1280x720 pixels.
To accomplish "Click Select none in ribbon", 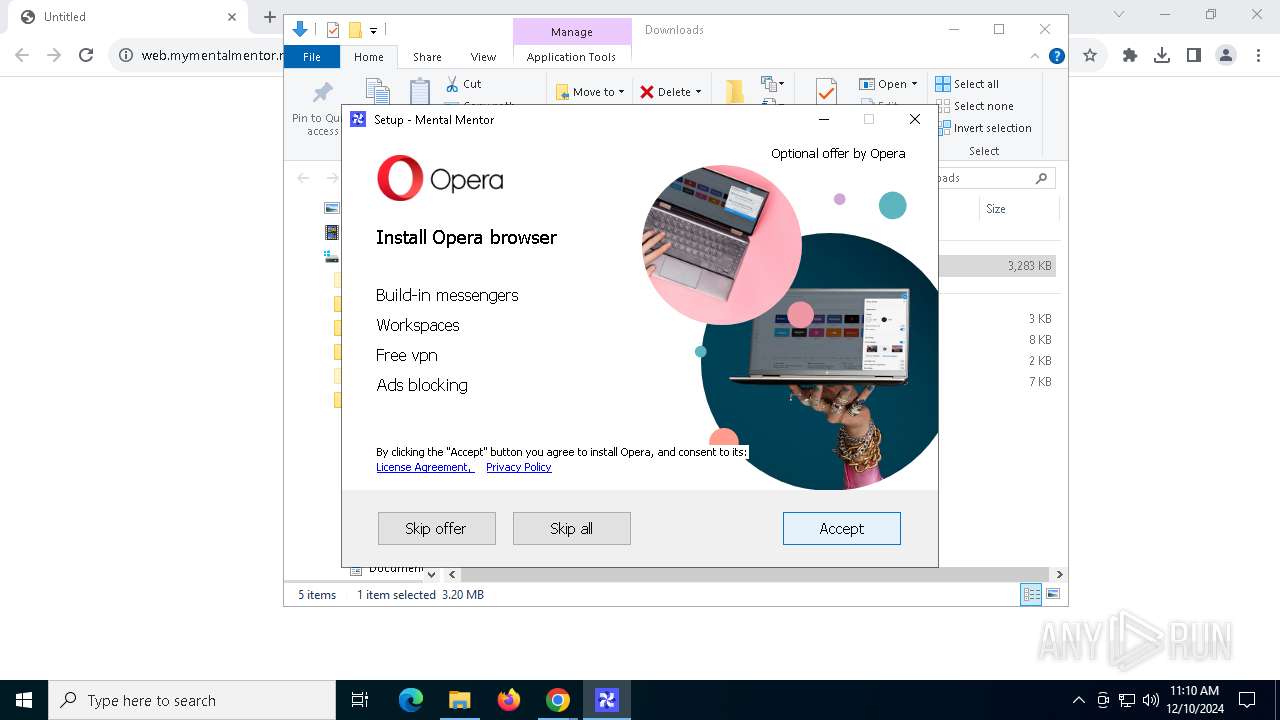I will (974, 106).
